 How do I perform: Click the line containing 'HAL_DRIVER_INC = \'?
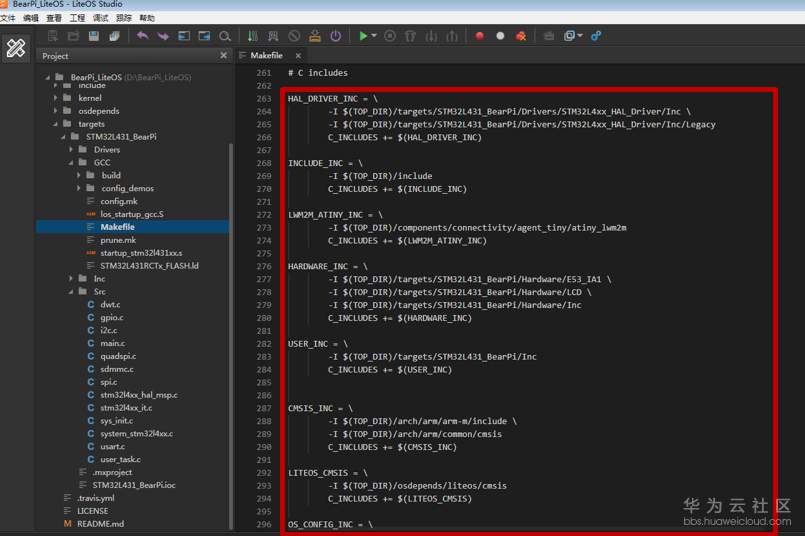click(x=332, y=99)
